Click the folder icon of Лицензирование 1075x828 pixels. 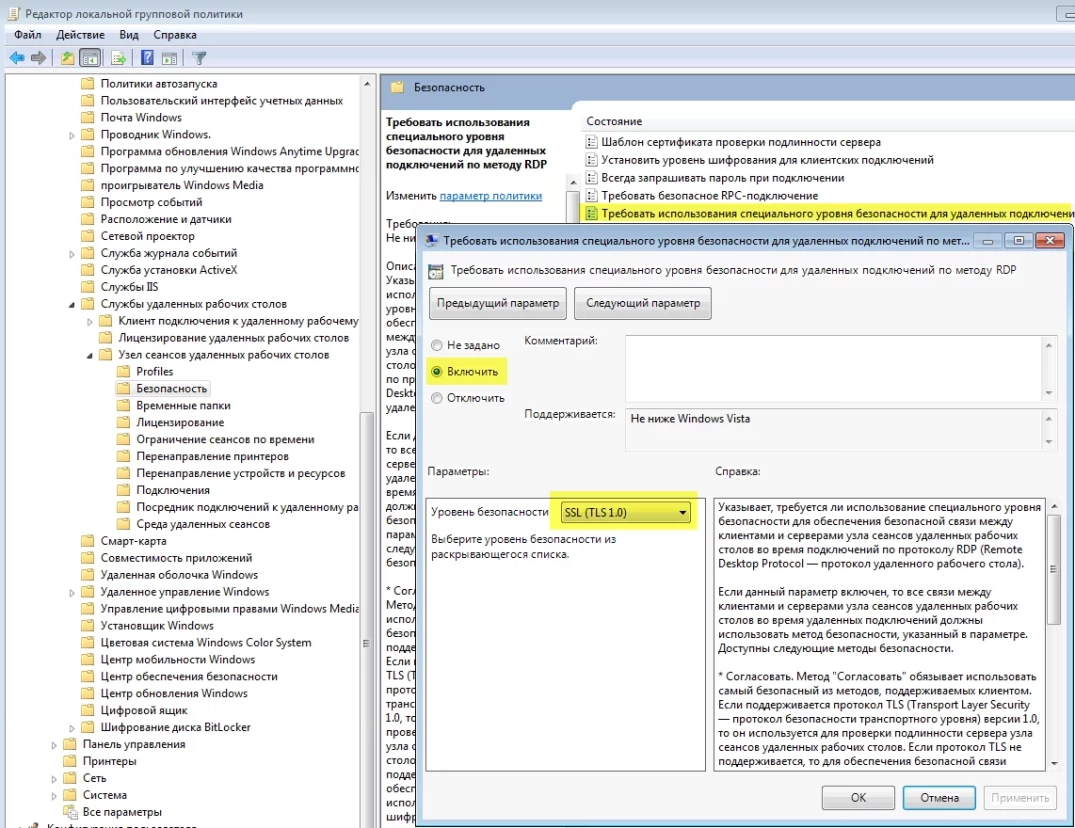coord(123,422)
